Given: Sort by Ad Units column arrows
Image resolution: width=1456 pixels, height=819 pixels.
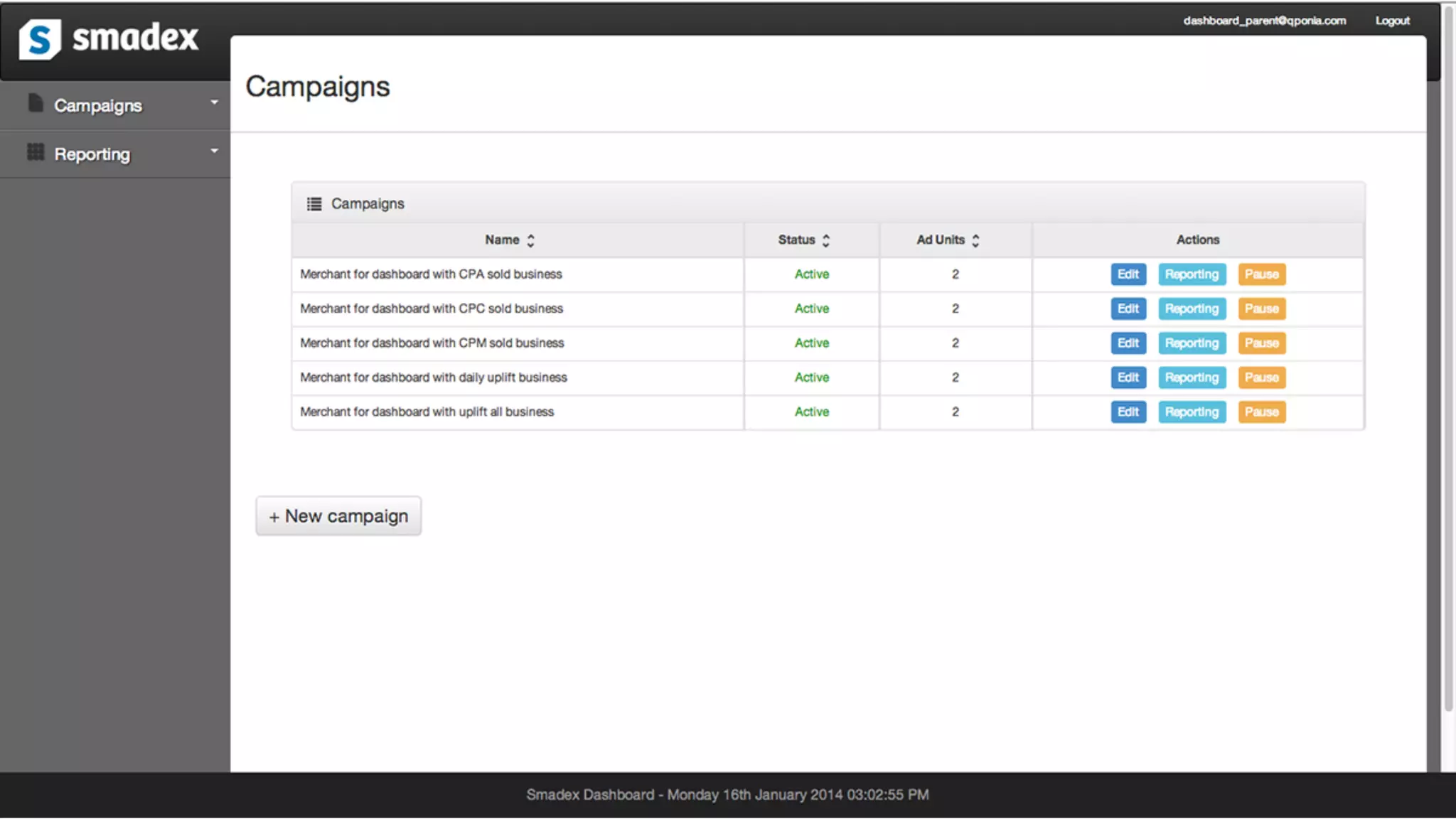Looking at the screenshot, I should click(975, 240).
